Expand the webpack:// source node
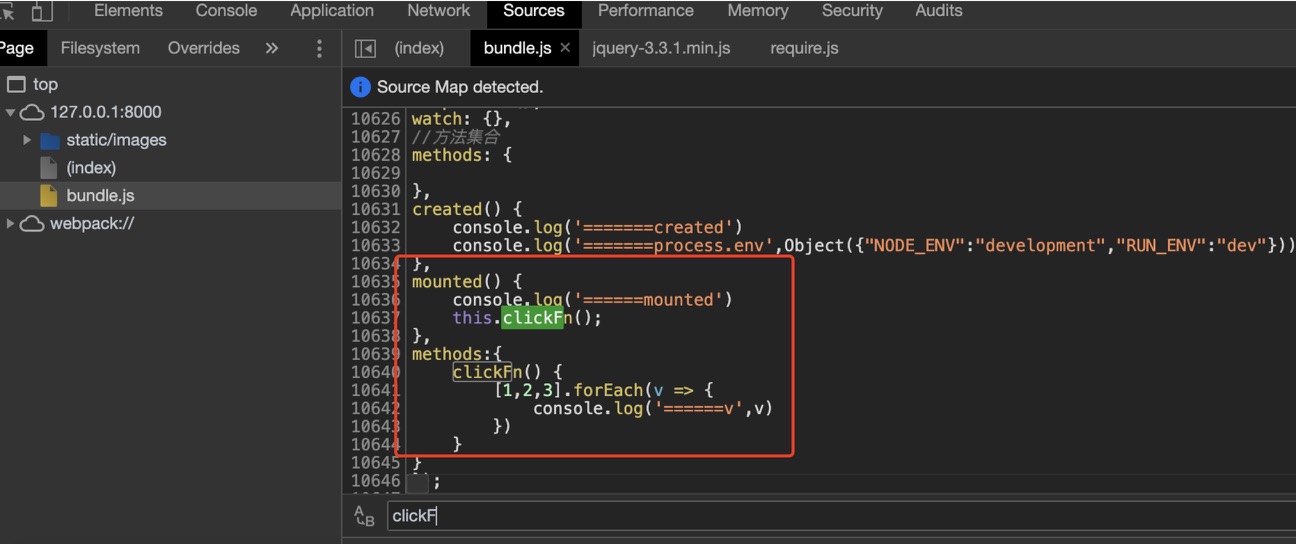This screenshot has width=1296, height=544. click(x=11, y=224)
